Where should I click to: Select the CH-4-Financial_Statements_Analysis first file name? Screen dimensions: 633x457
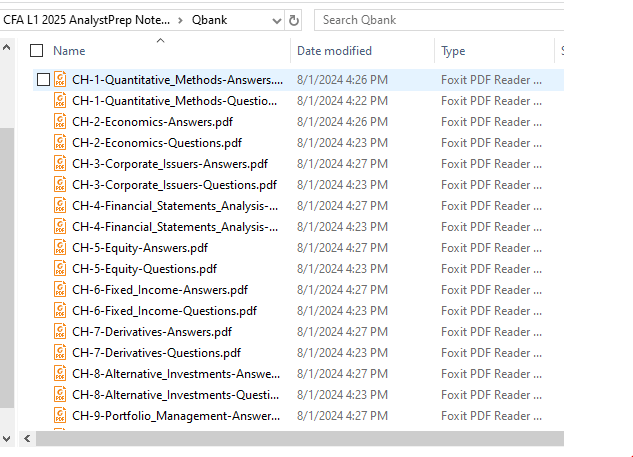click(175, 205)
